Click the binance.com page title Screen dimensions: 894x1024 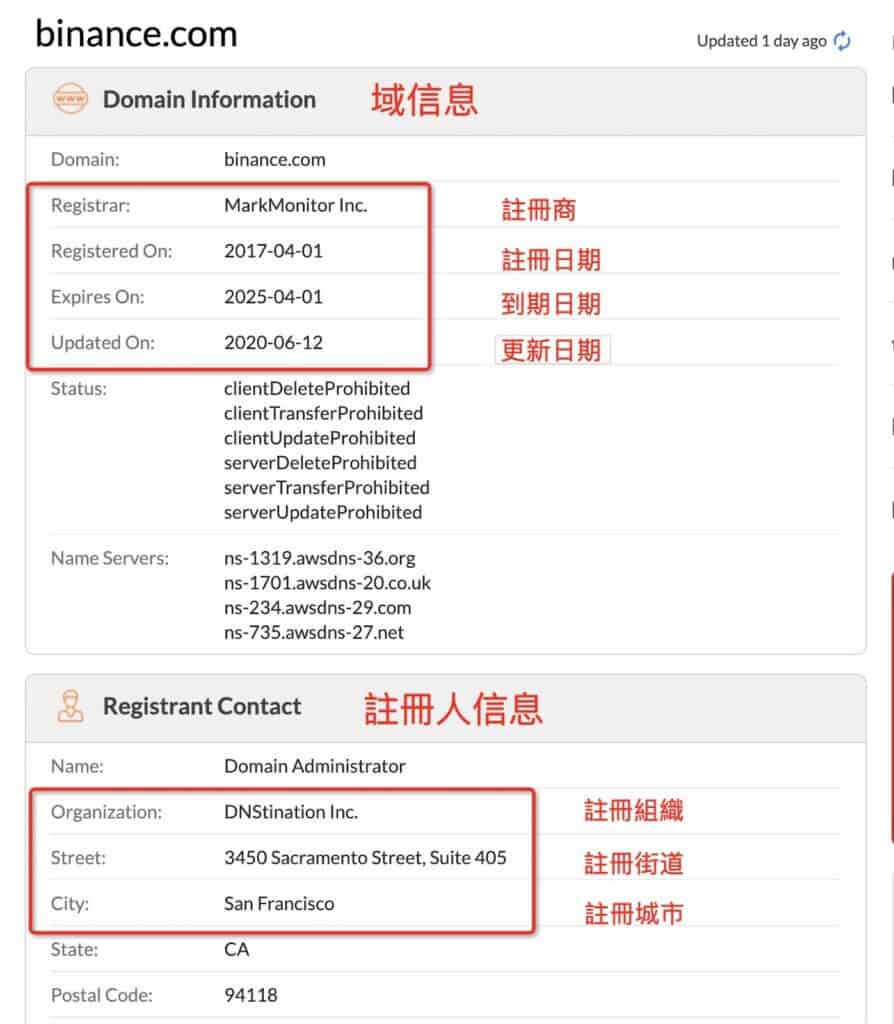click(x=136, y=33)
